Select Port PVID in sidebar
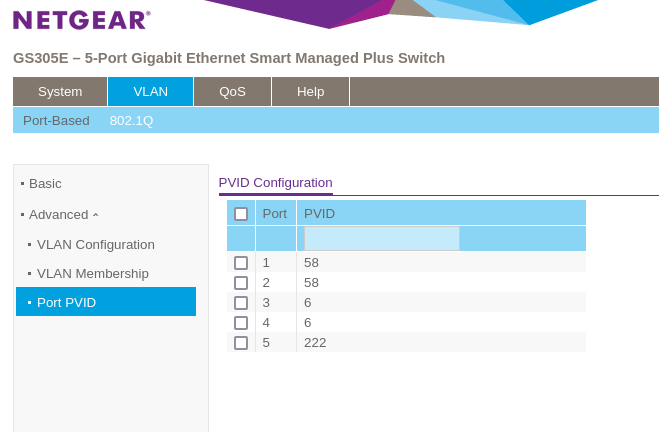659x432 pixels. point(66,302)
